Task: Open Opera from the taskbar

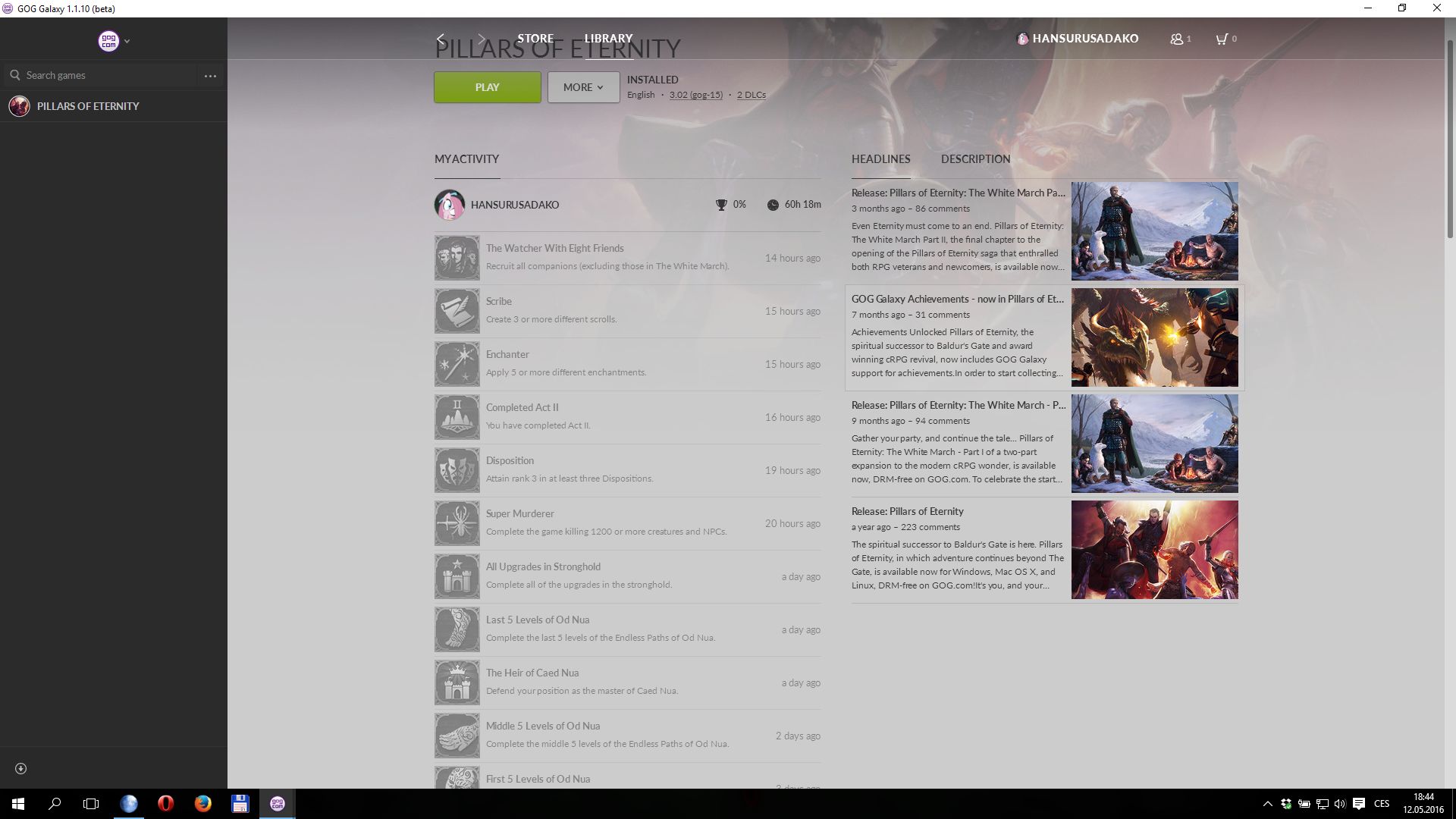Action: point(165,804)
